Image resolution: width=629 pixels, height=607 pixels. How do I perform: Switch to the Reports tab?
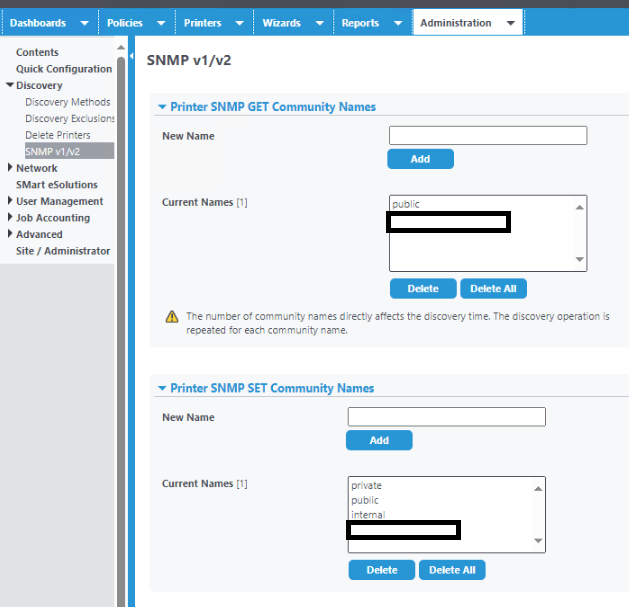(360, 23)
